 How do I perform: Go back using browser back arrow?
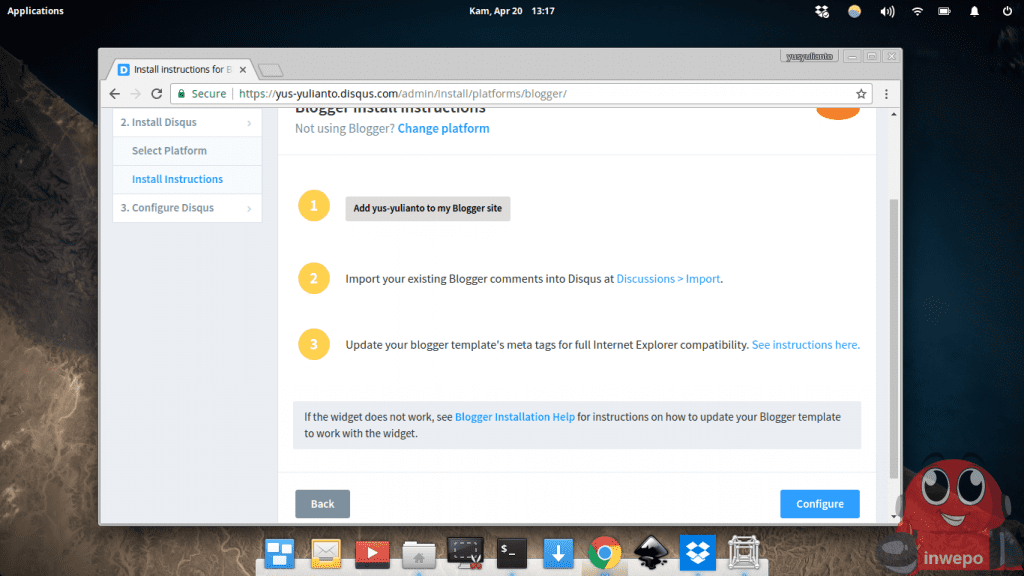coord(114,93)
